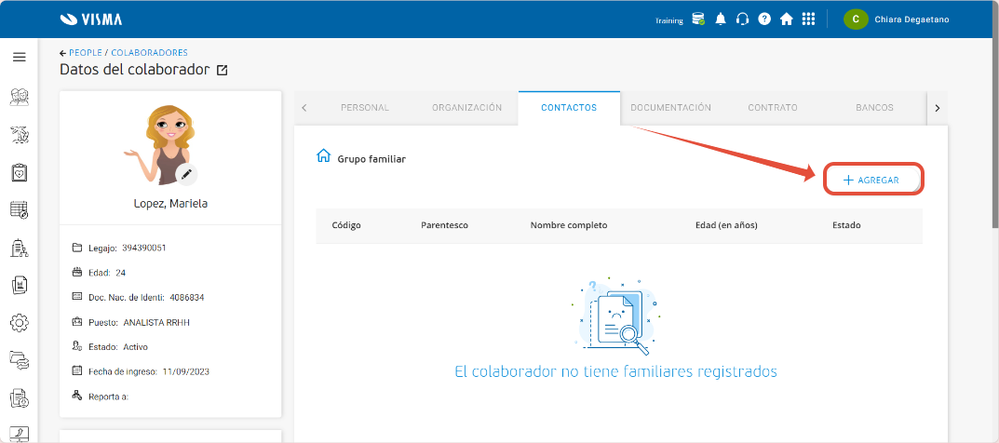The width and height of the screenshot is (999, 443).
Task: Click the training database icon
Action: [698, 19]
